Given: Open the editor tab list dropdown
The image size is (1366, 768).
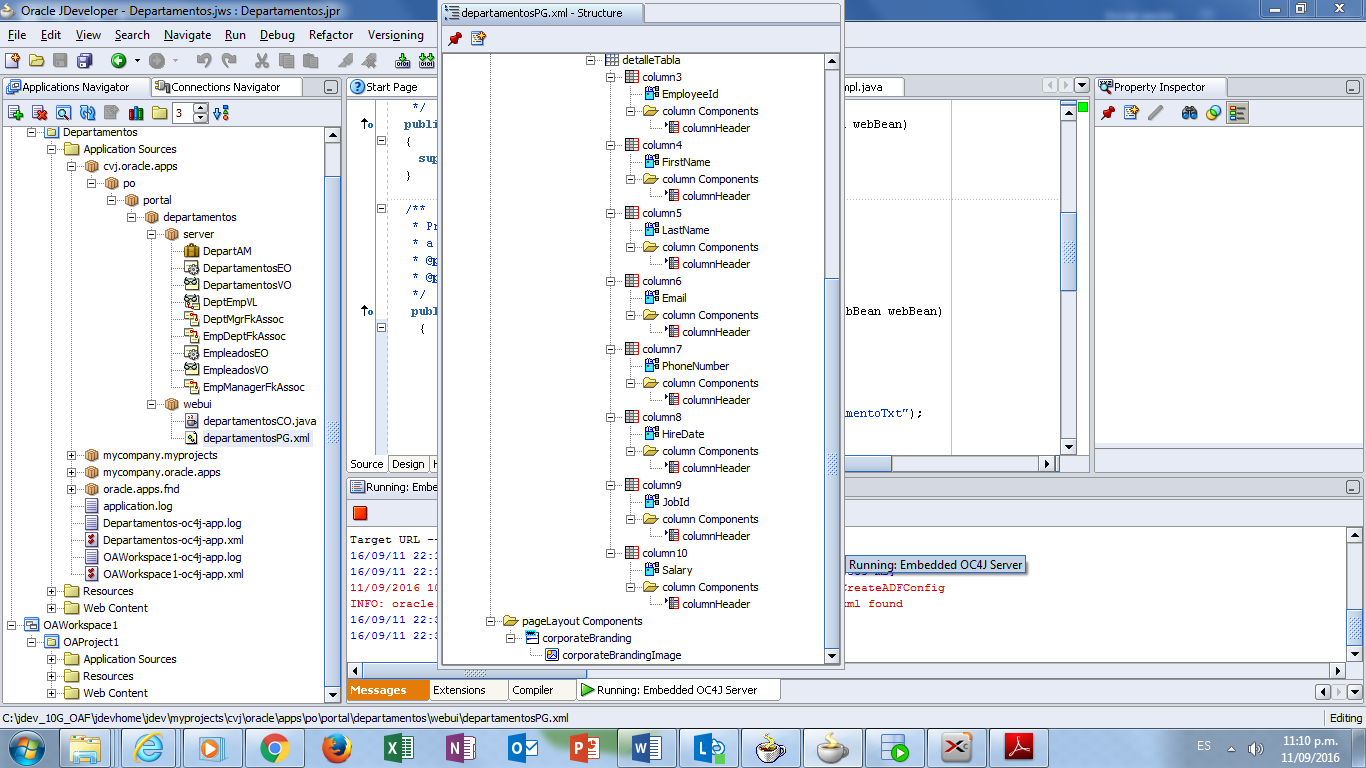Looking at the screenshot, I should click(1081, 86).
